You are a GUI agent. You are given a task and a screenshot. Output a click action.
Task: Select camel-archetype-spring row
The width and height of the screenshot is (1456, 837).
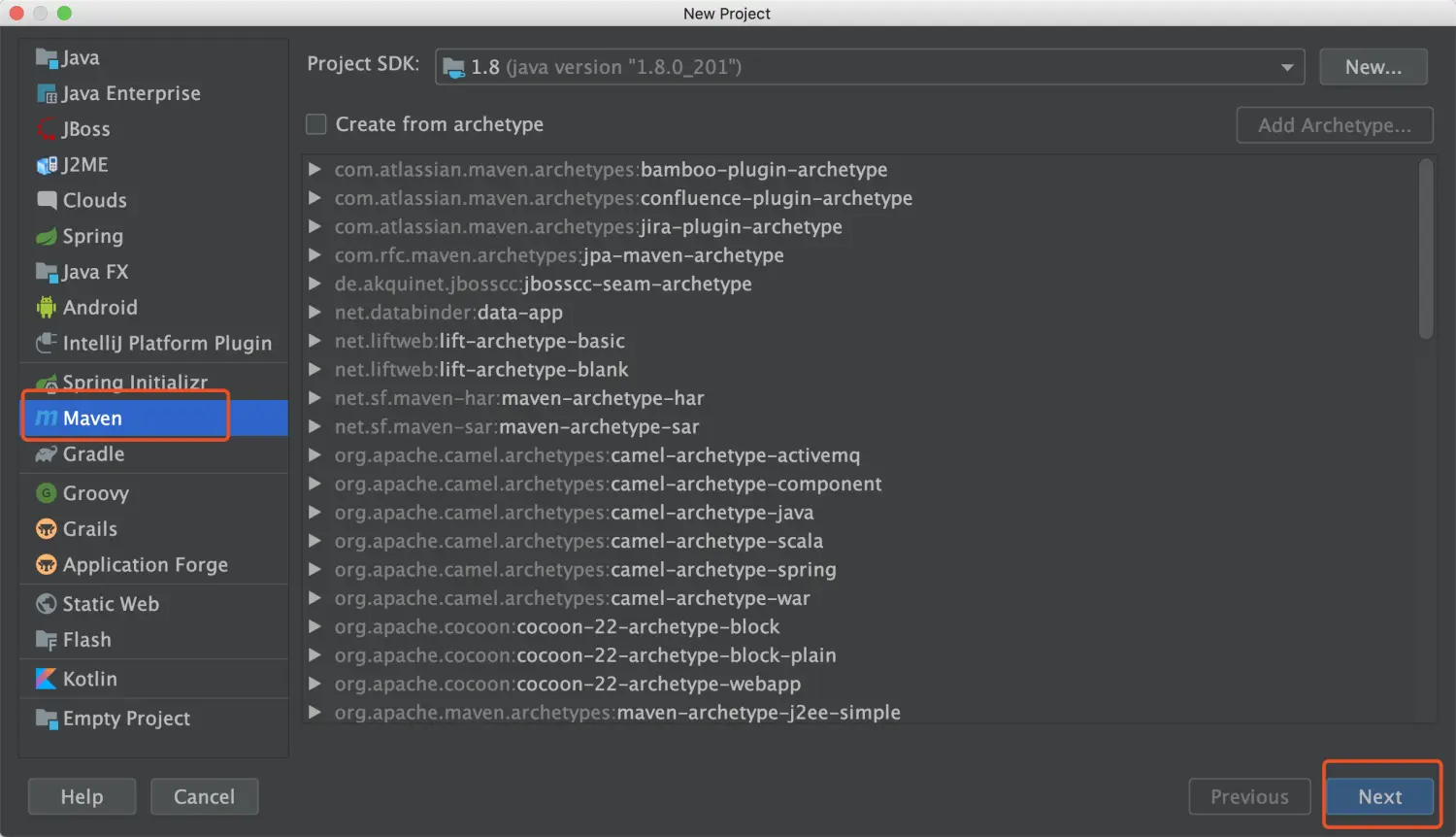[x=861, y=570]
